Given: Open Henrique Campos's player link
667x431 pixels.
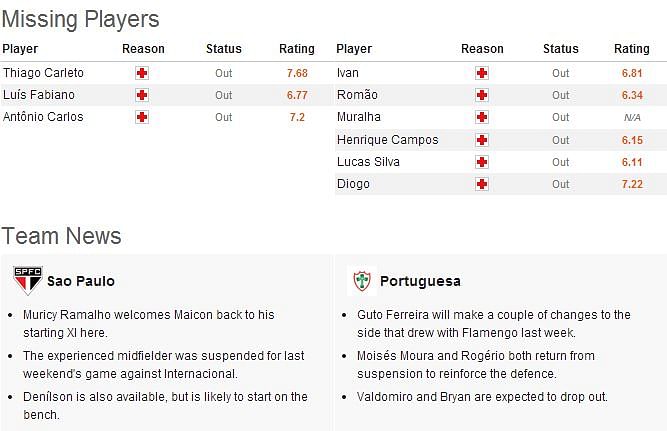Looking at the screenshot, I should (x=388, y=140).
